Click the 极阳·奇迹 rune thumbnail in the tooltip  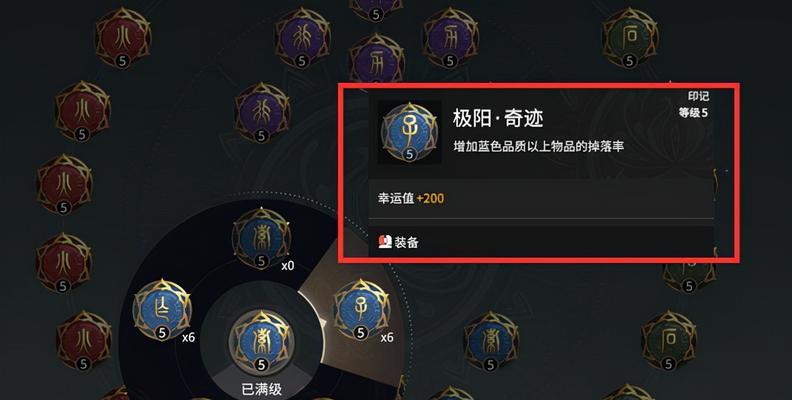pyautogui.click(x=409, y=132)
